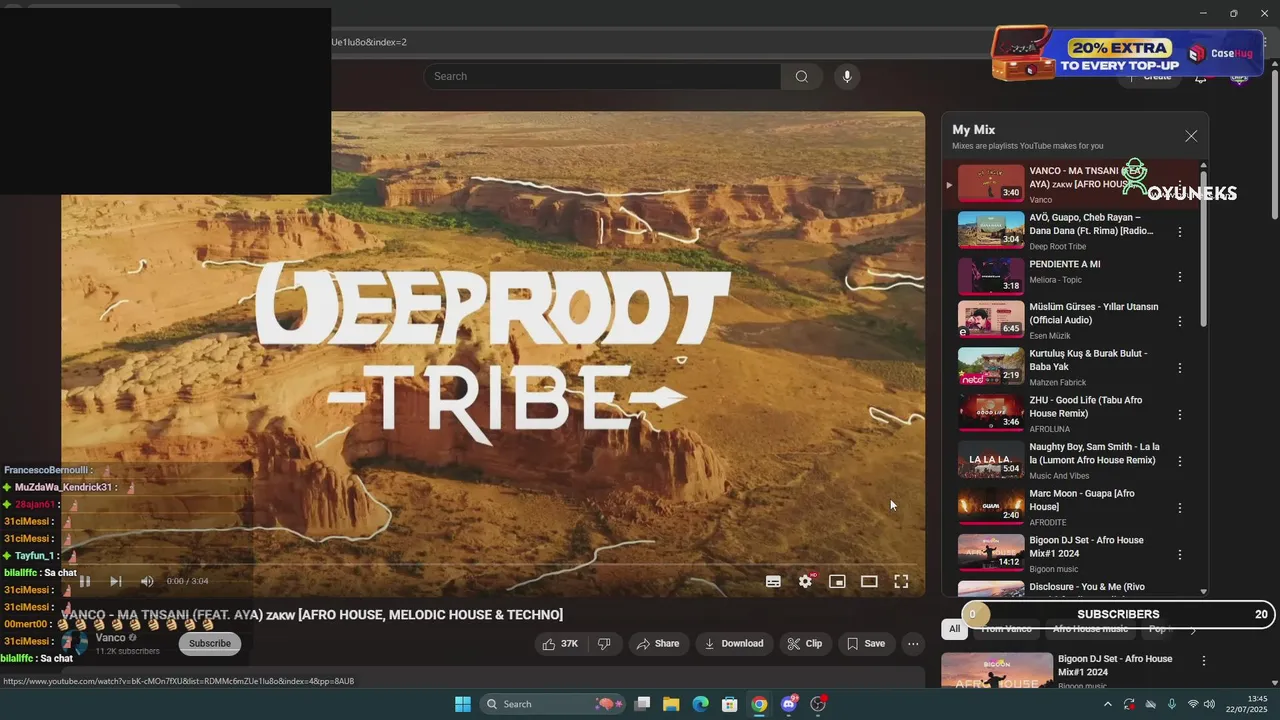Open File Explorer from the taskbar
1280x720 pixels.
[671, 704]
